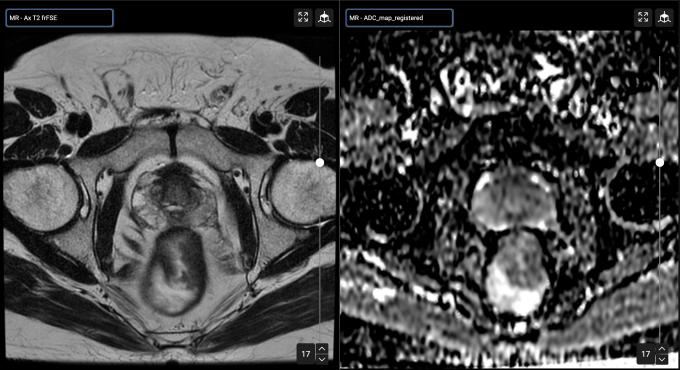Open the MR - Ax T2 frFSE series selector
This screenshot has height=370, width=680.
tap(60, 18)
